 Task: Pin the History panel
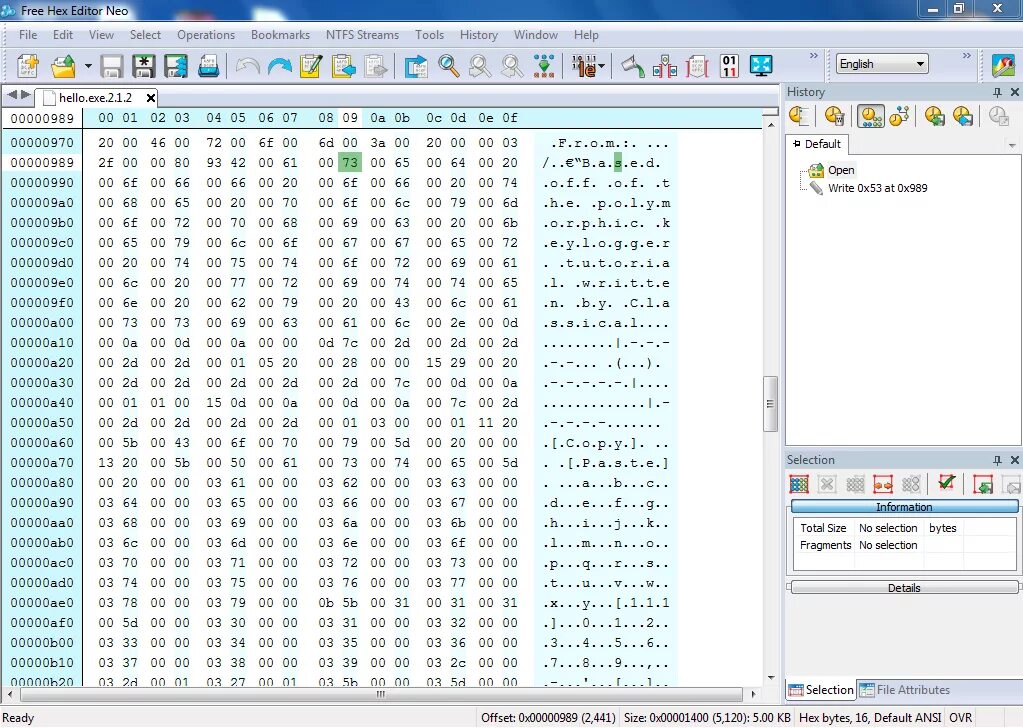(x=997, y=92)
